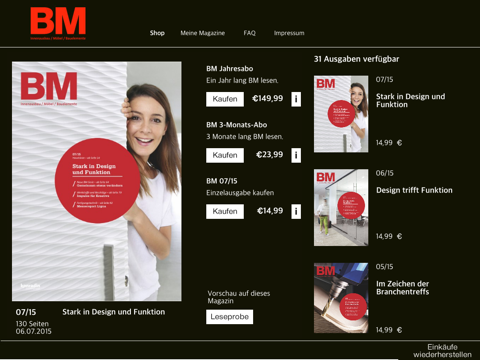Click the €149,99 price
The width and height of the screenshot is (480, 360).
pyautogui.click(x=268, y=98)
